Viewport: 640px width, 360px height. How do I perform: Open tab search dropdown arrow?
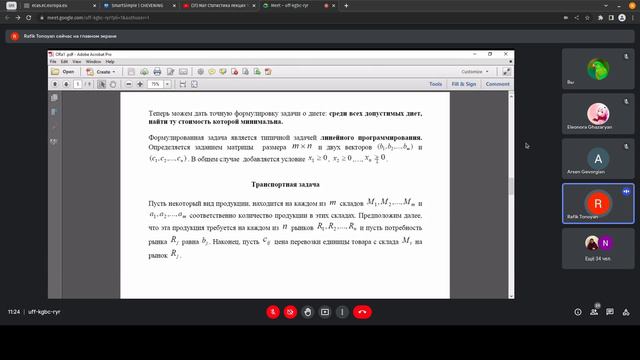pos(606,6)
